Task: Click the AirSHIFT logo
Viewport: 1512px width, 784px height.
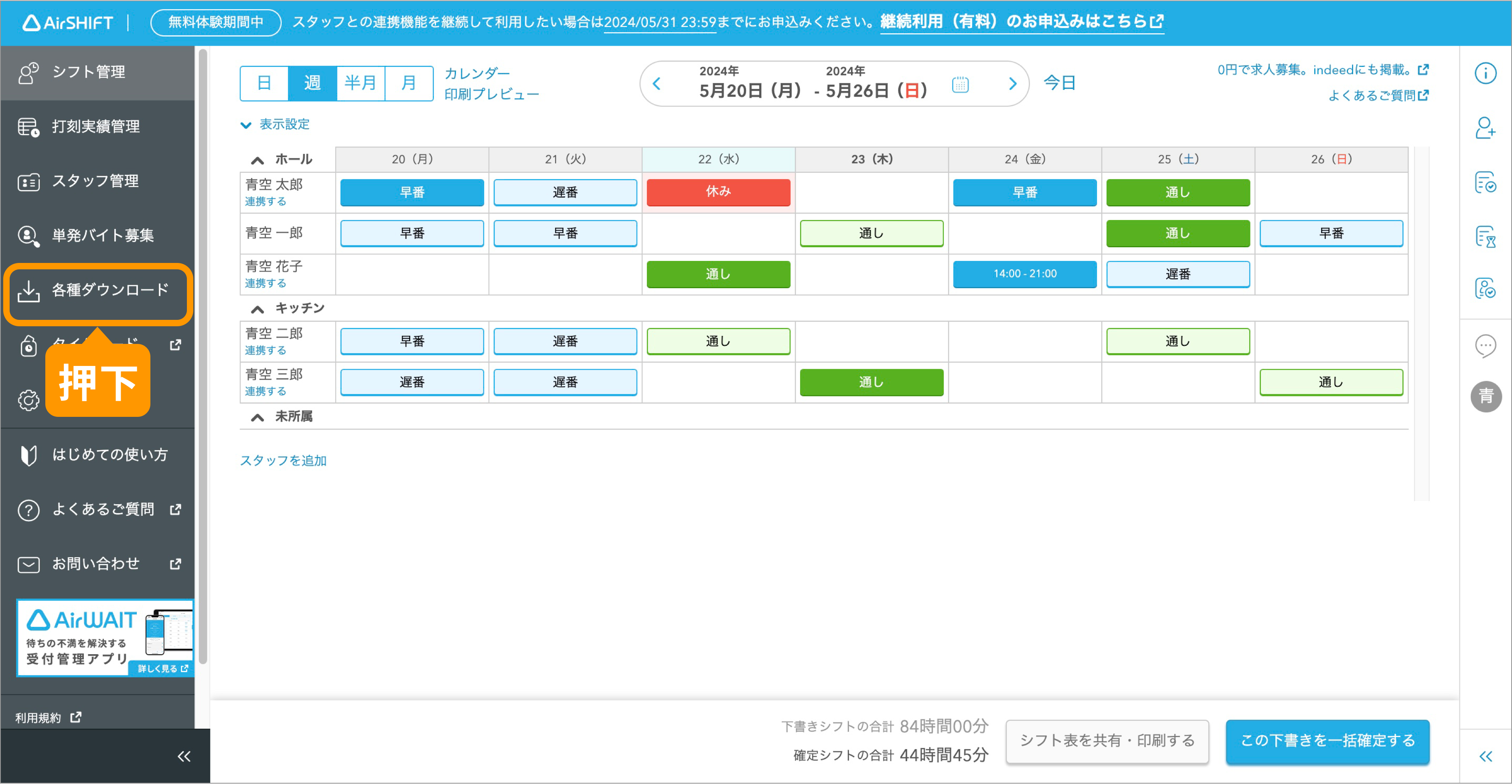Action: tap(67, 22)
